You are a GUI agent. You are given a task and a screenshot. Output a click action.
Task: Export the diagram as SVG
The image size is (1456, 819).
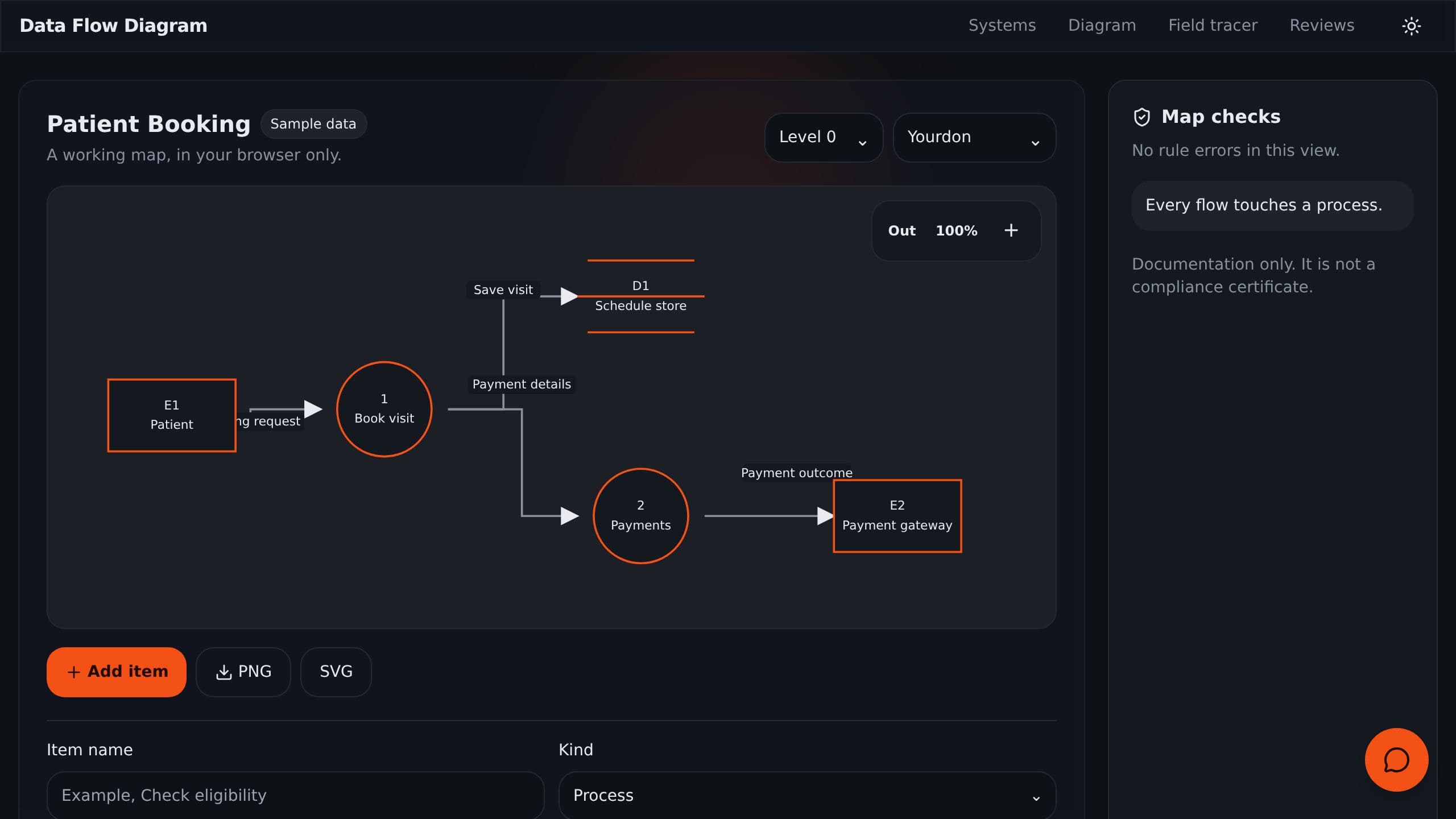coord(336,672)
